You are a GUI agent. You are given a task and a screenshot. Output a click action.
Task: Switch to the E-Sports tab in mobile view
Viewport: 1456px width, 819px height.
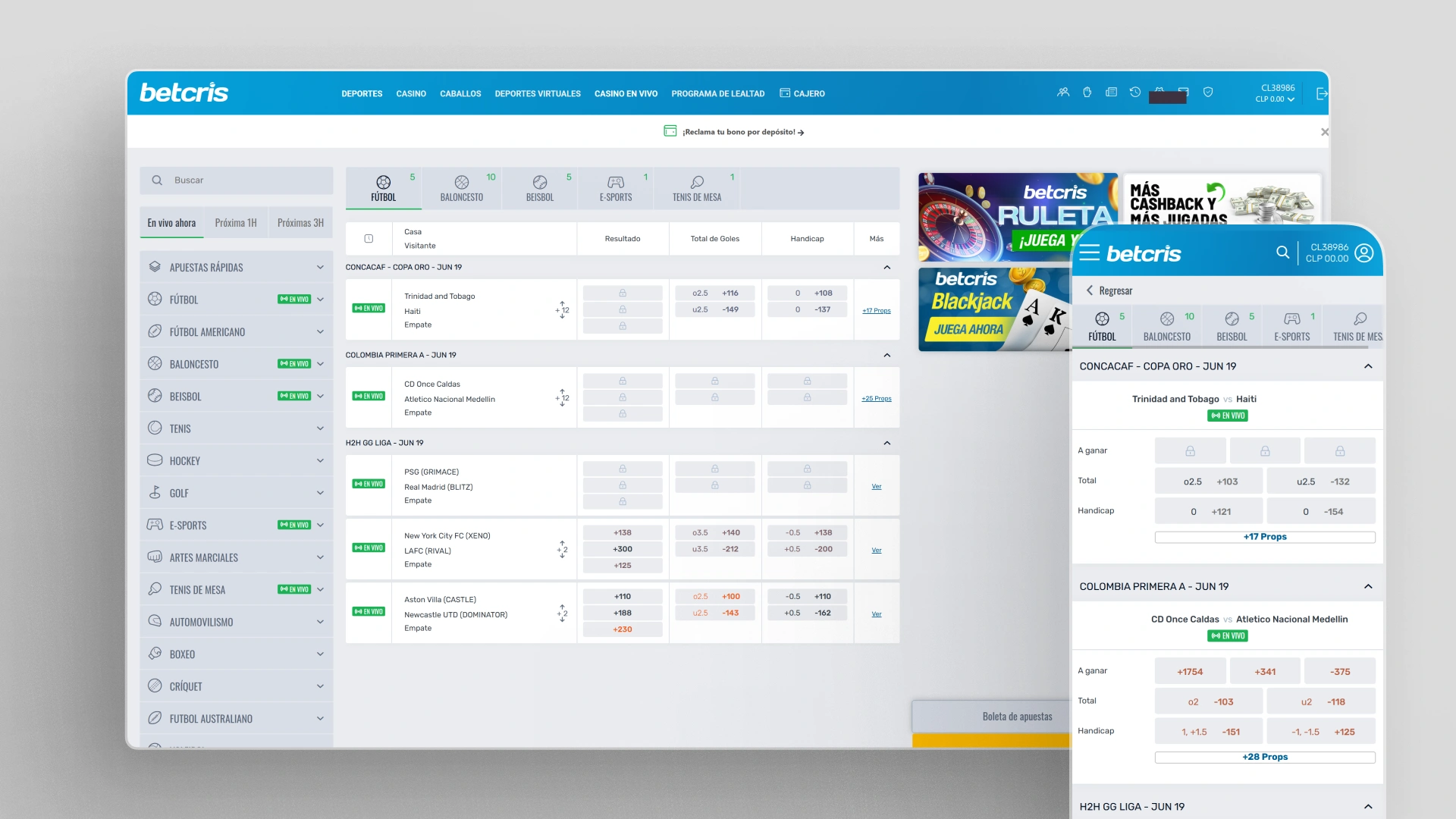click(1292, 326)
